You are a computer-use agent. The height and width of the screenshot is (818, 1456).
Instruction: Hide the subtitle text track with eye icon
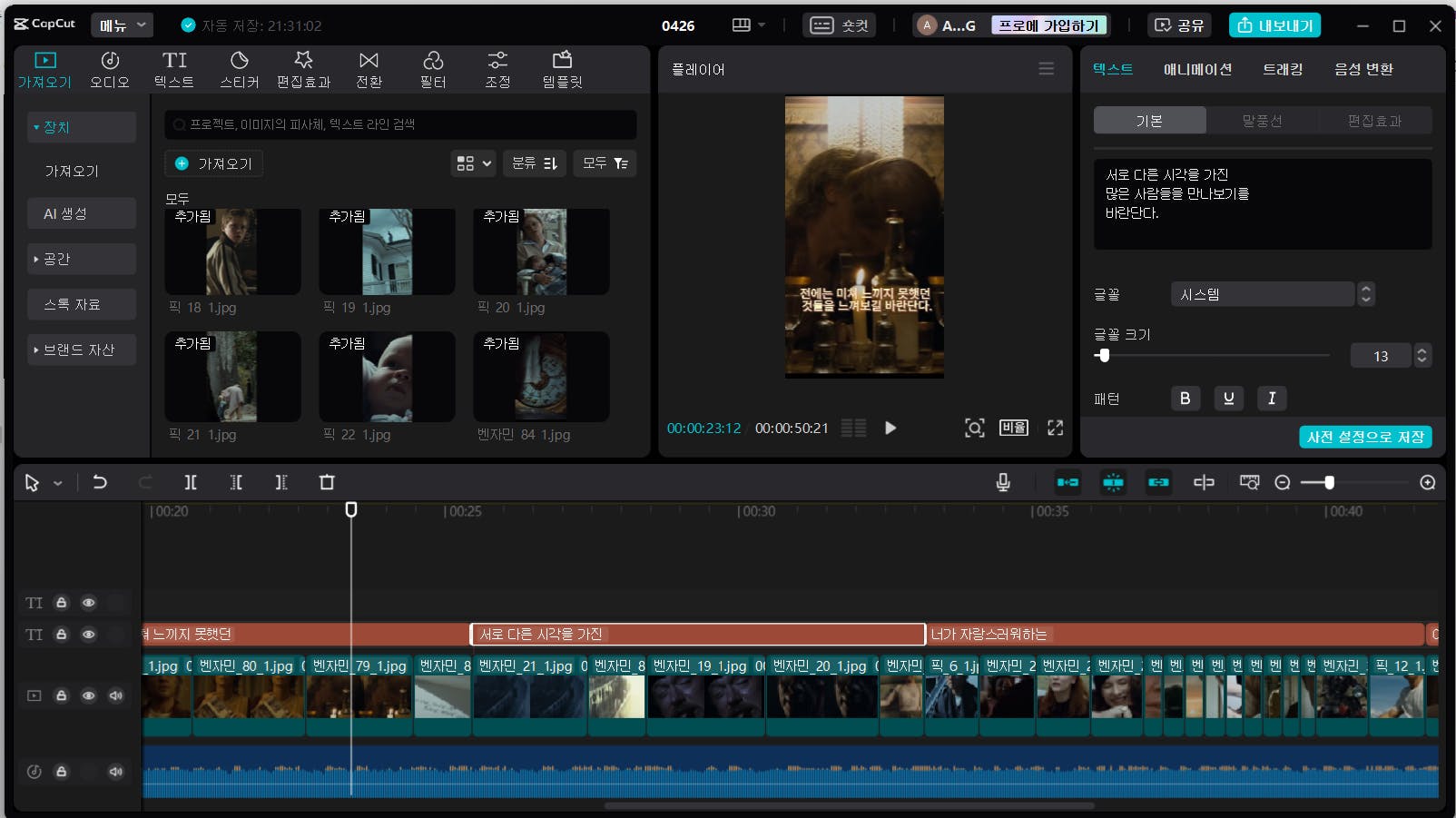(89, 635)
